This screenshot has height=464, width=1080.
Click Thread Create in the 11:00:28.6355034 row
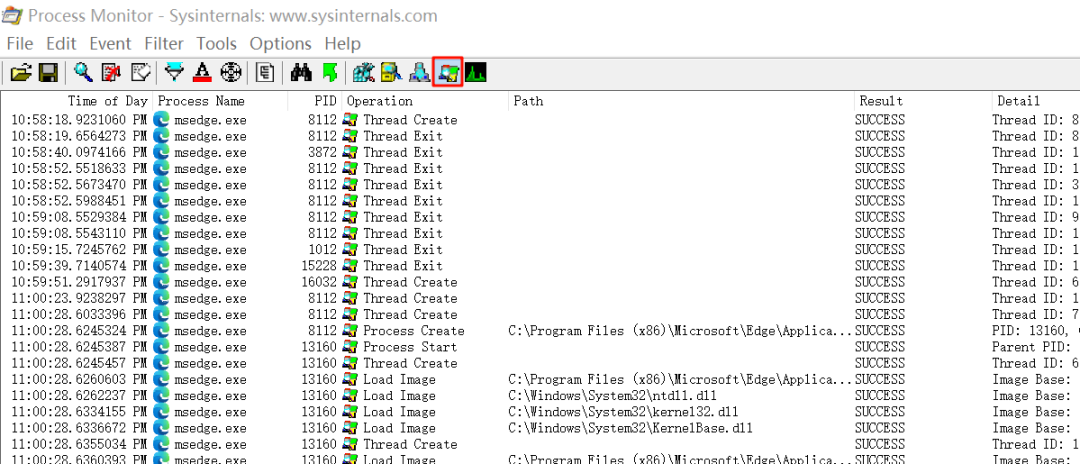pos(411,445)
